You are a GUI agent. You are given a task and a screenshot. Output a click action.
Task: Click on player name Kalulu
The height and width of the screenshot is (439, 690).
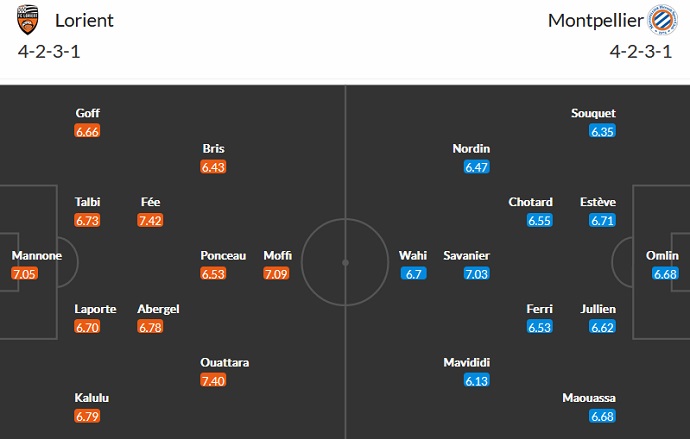(91, 398)
